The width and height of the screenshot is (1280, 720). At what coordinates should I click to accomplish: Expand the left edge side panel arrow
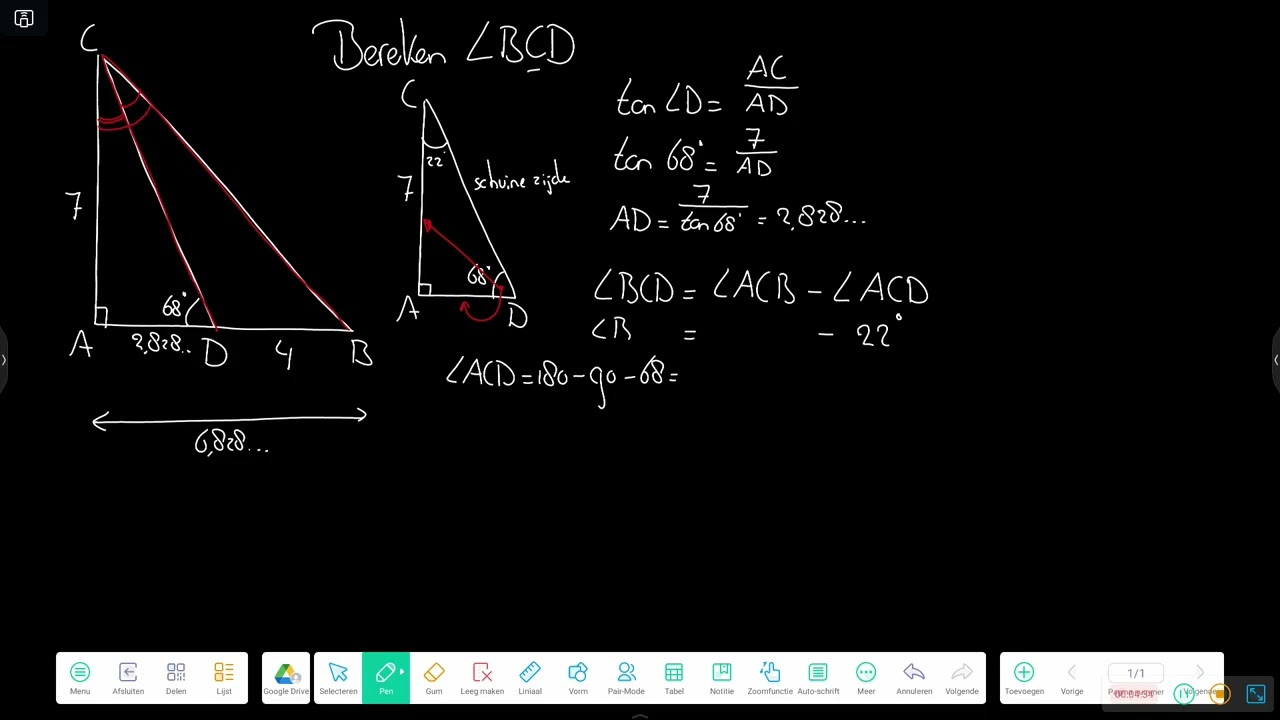(3, 360)
